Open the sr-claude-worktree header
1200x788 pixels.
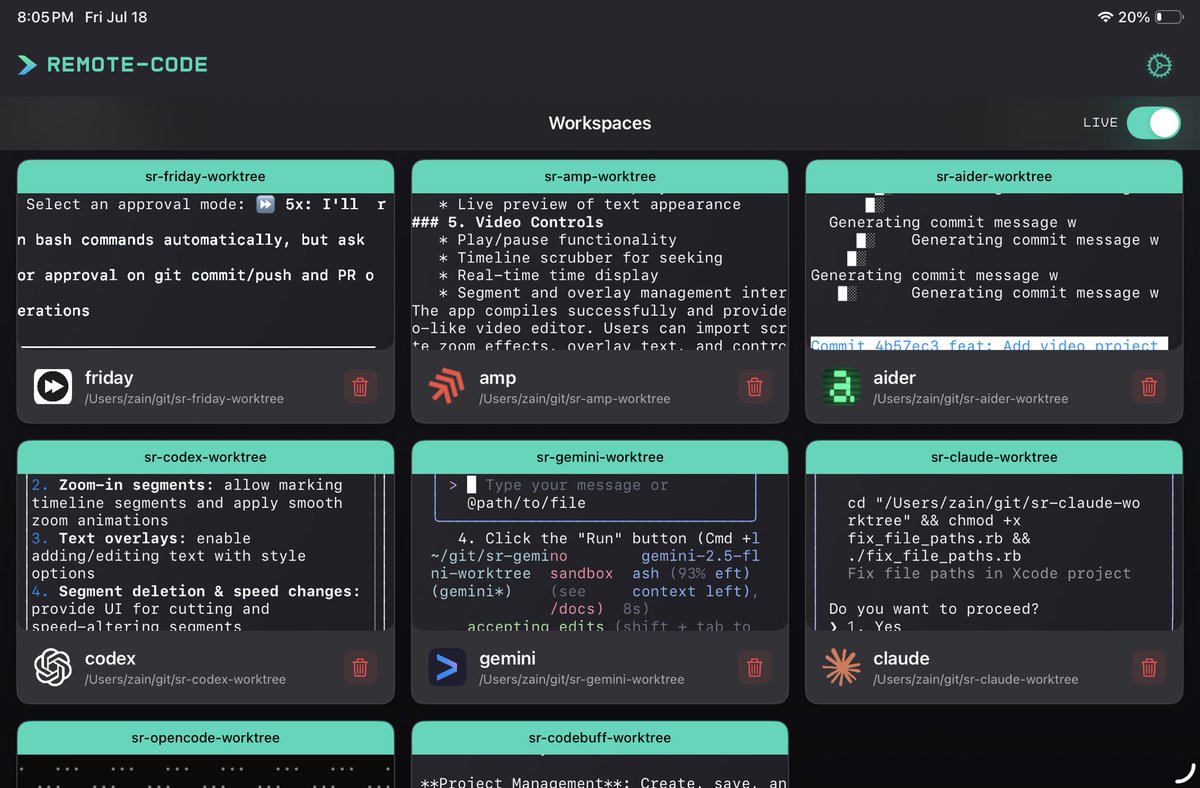coord(994,457)
